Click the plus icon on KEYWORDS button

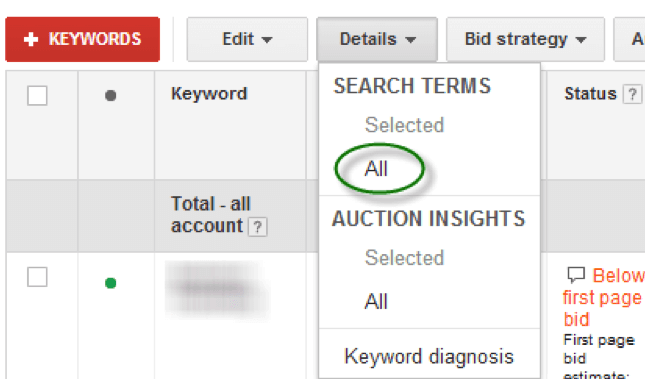(x=31, y=39)
